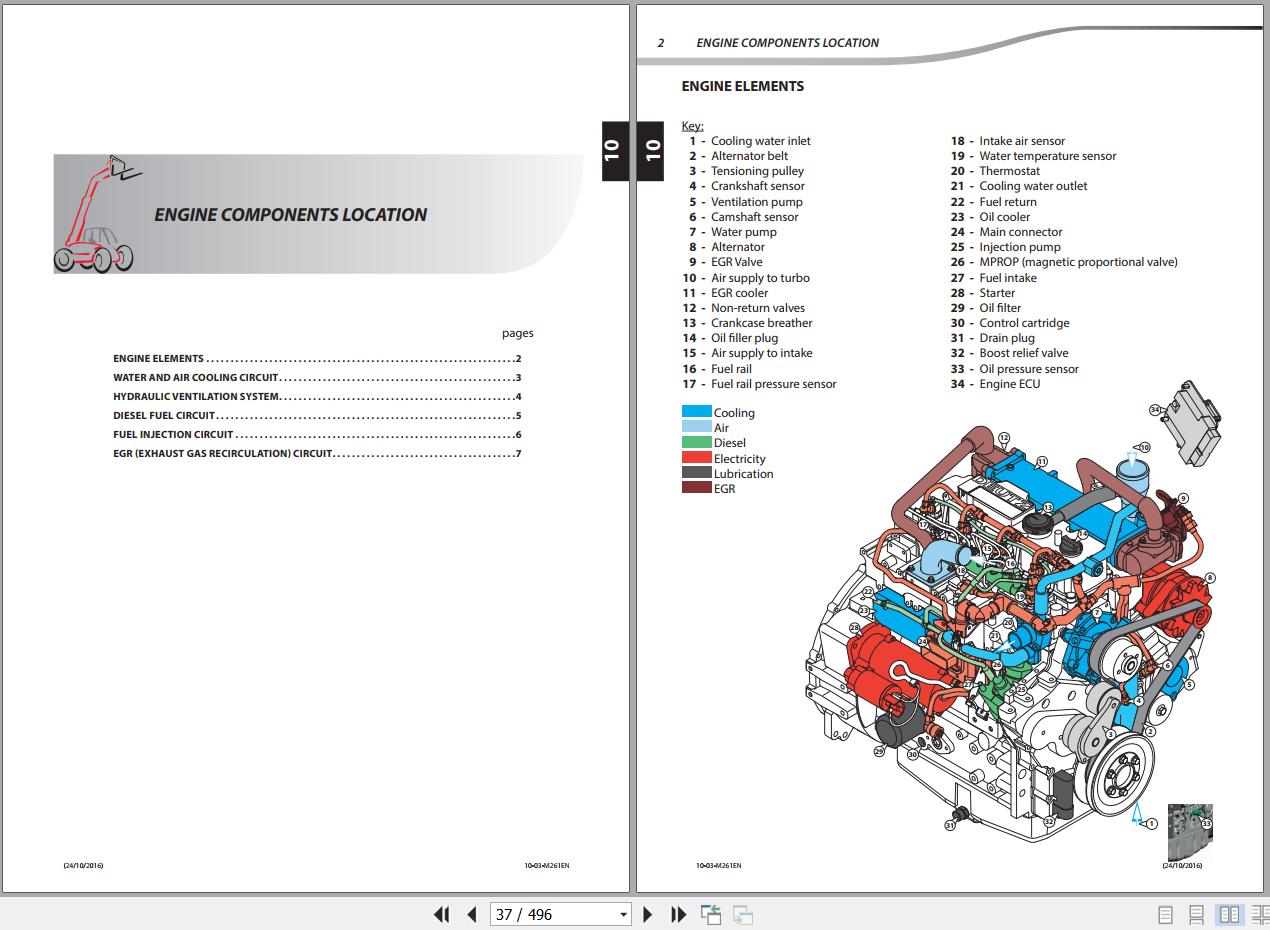
Task: Open DIESEL FUEL CIRCUIT contents entry
Action: [x=164, y=416]
